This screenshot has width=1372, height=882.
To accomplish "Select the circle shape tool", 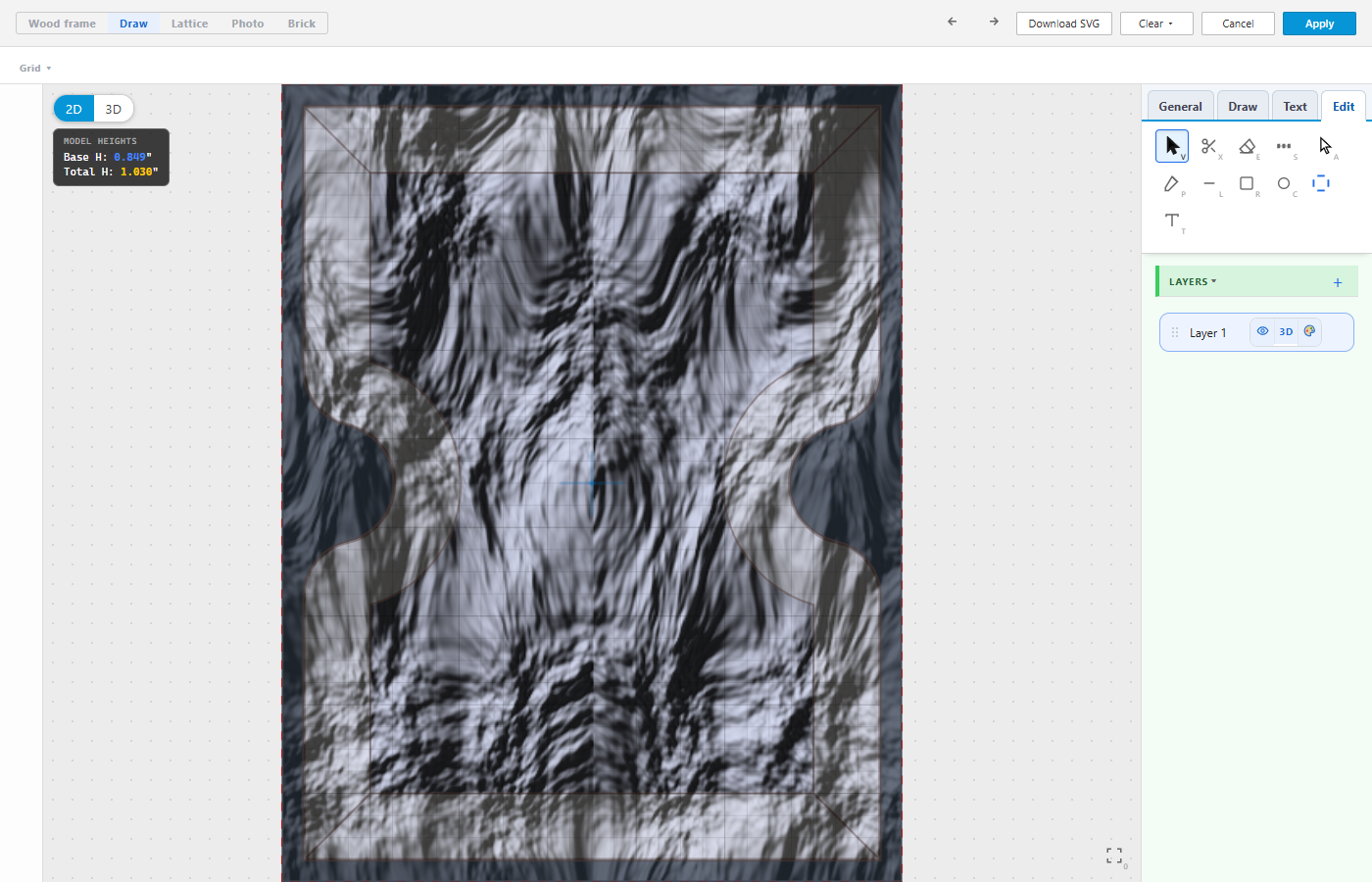I will click(1284, 183).
